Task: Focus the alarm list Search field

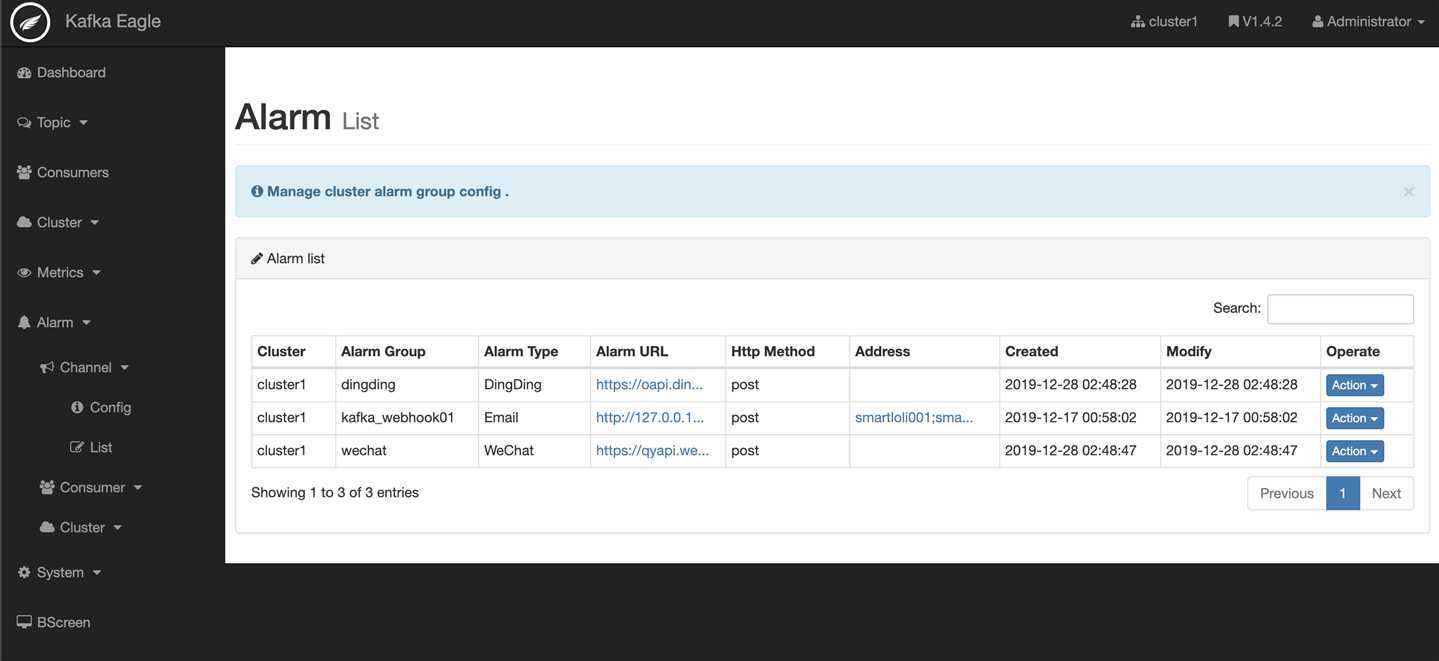Action: [1340, 309]
